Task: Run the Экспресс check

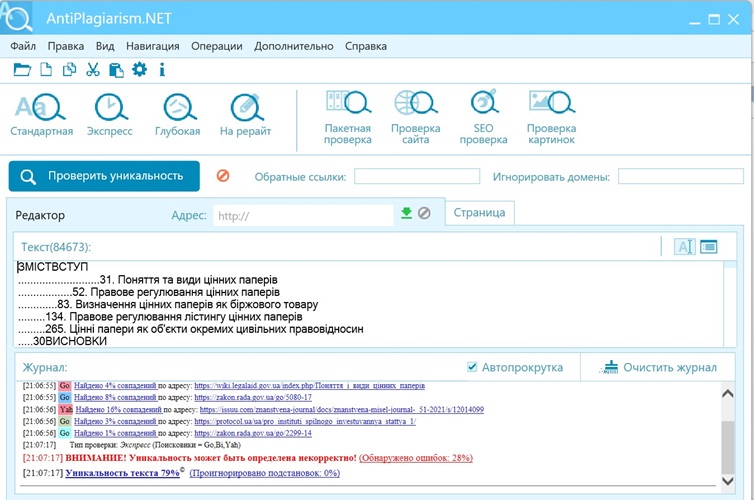Action: (x=110, y=115)
